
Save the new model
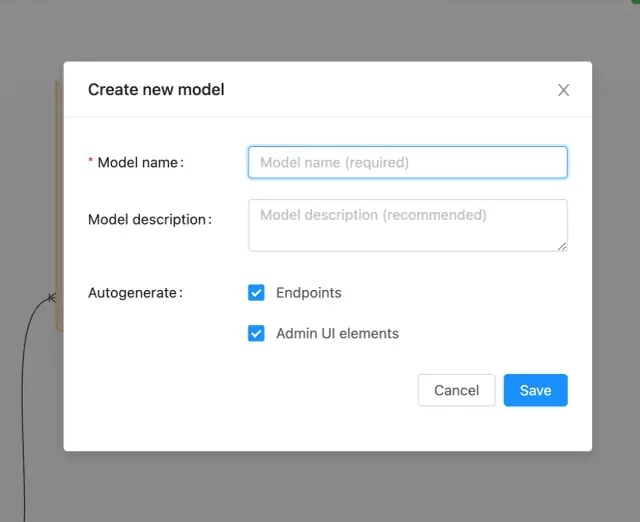[x=535, y=390]
